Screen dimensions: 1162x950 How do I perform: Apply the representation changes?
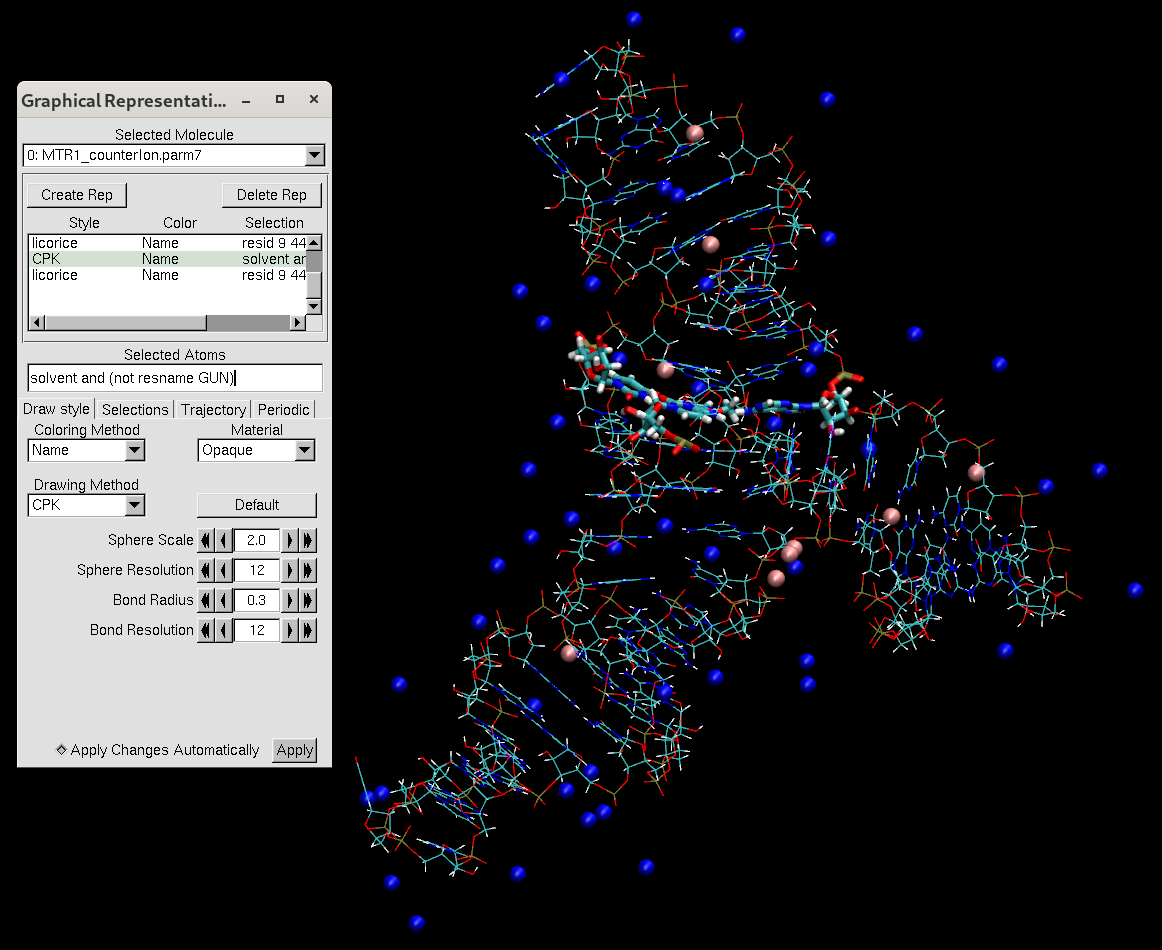pyautogui.click(x=294, y=749)
